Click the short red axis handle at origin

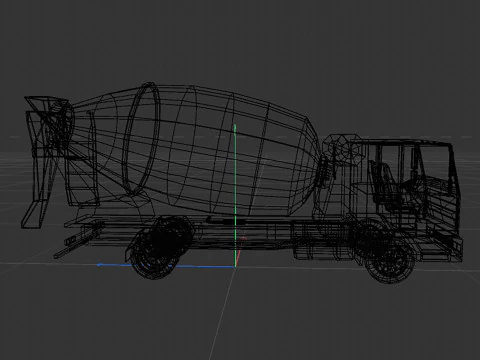(241, 251)
